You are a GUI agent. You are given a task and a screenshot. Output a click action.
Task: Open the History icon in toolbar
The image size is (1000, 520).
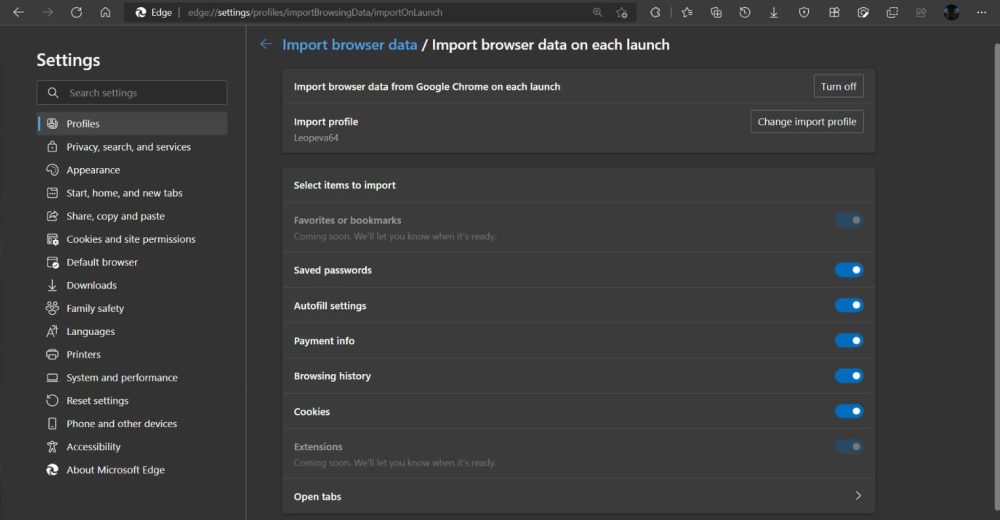[745, 13]
